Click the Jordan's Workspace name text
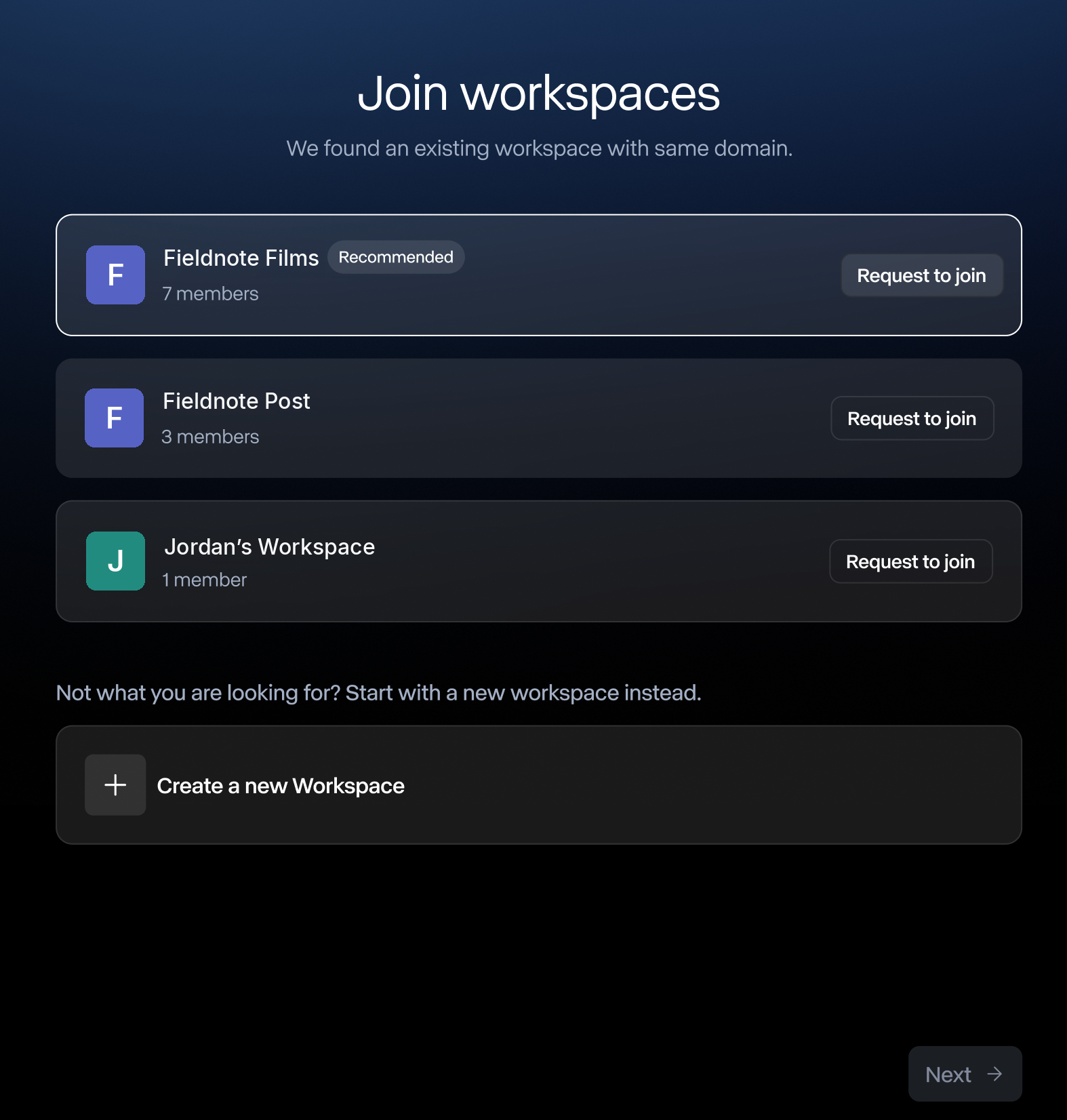The width and height of the screenshot is (1067, 1120). (270, 546)
